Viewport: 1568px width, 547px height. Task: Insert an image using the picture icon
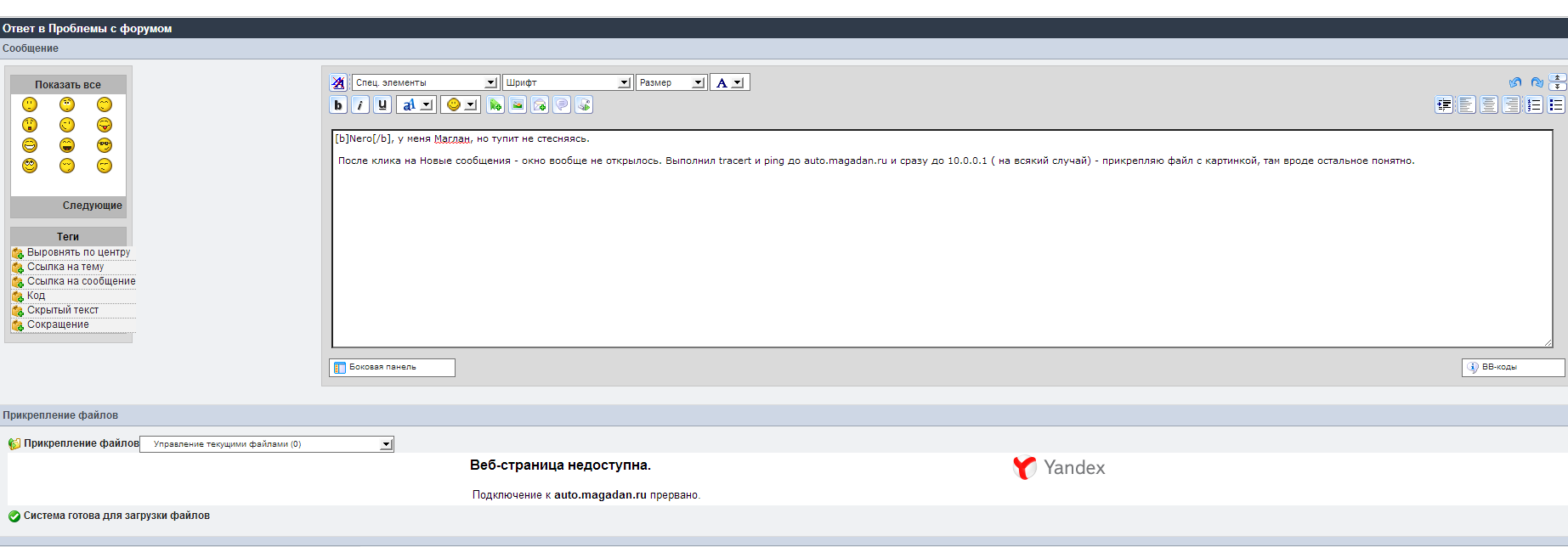tap(518, 104)
